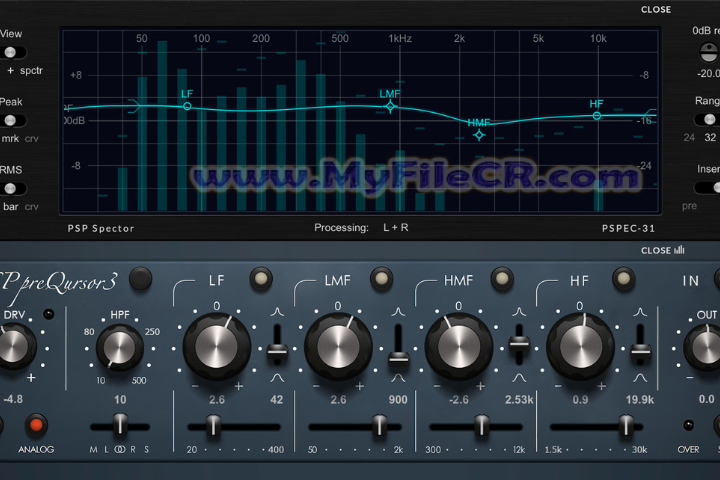Click the LMF gain knob
The width and height of the screenshot is (720, 480).
tap(338, 347)
